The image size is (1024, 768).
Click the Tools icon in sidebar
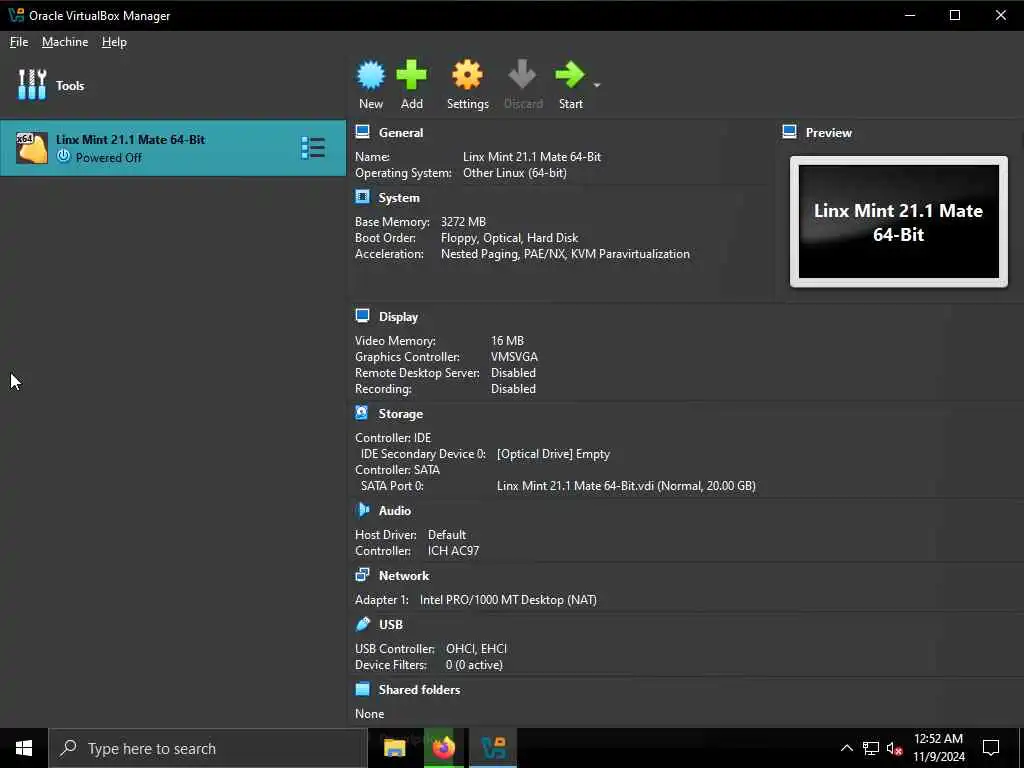pyautogui.click(x=32, y=85)
